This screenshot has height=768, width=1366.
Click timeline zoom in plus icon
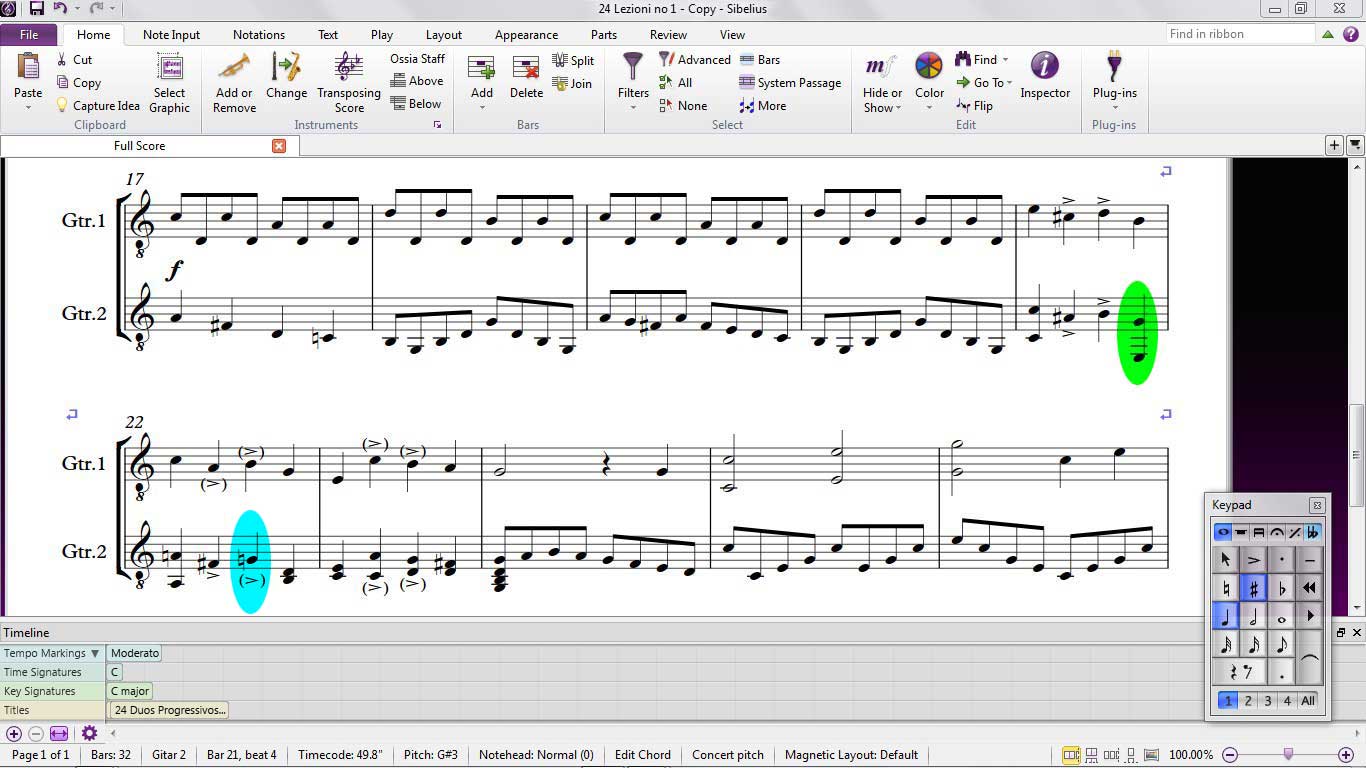click(x=14, y=733)
